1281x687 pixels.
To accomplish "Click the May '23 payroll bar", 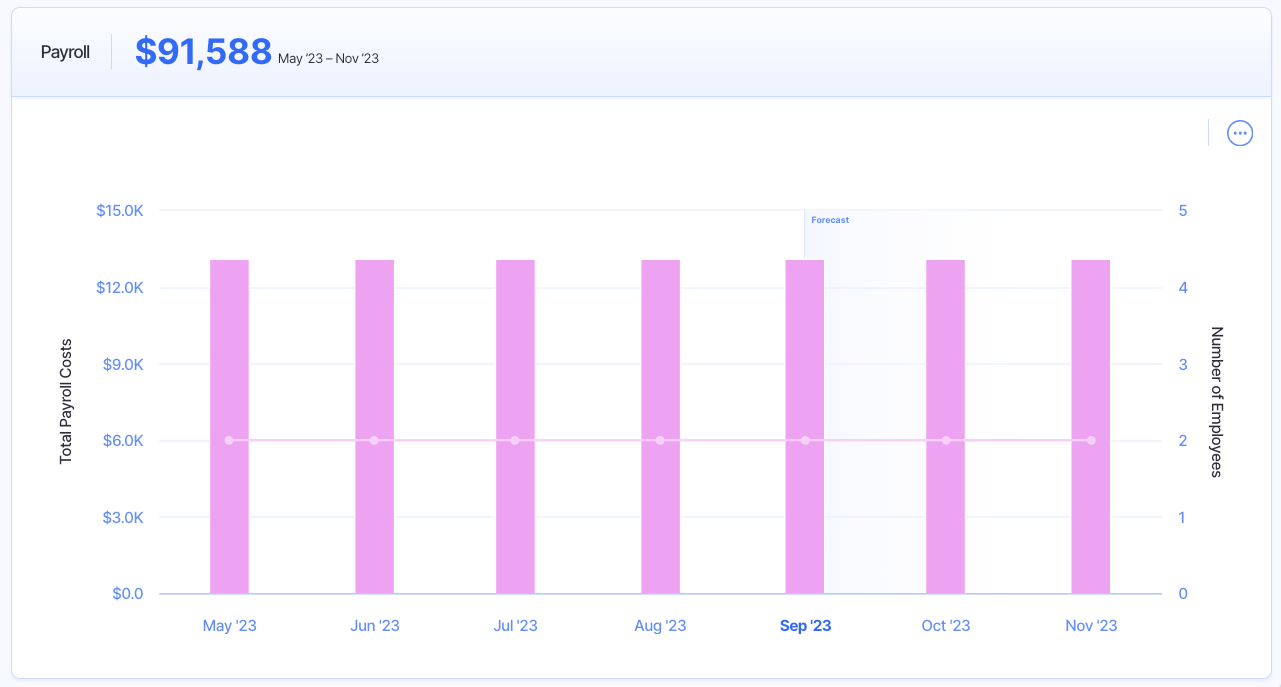I will [229, 350].
